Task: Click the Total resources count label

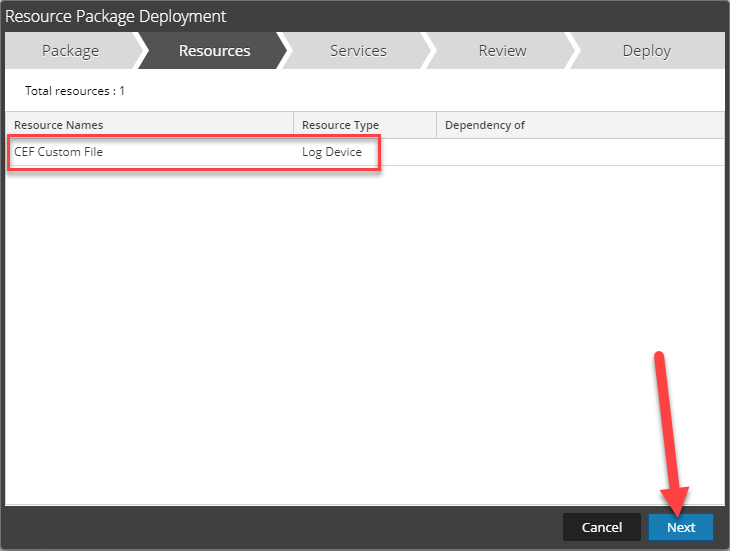Action: click(75, 91)
